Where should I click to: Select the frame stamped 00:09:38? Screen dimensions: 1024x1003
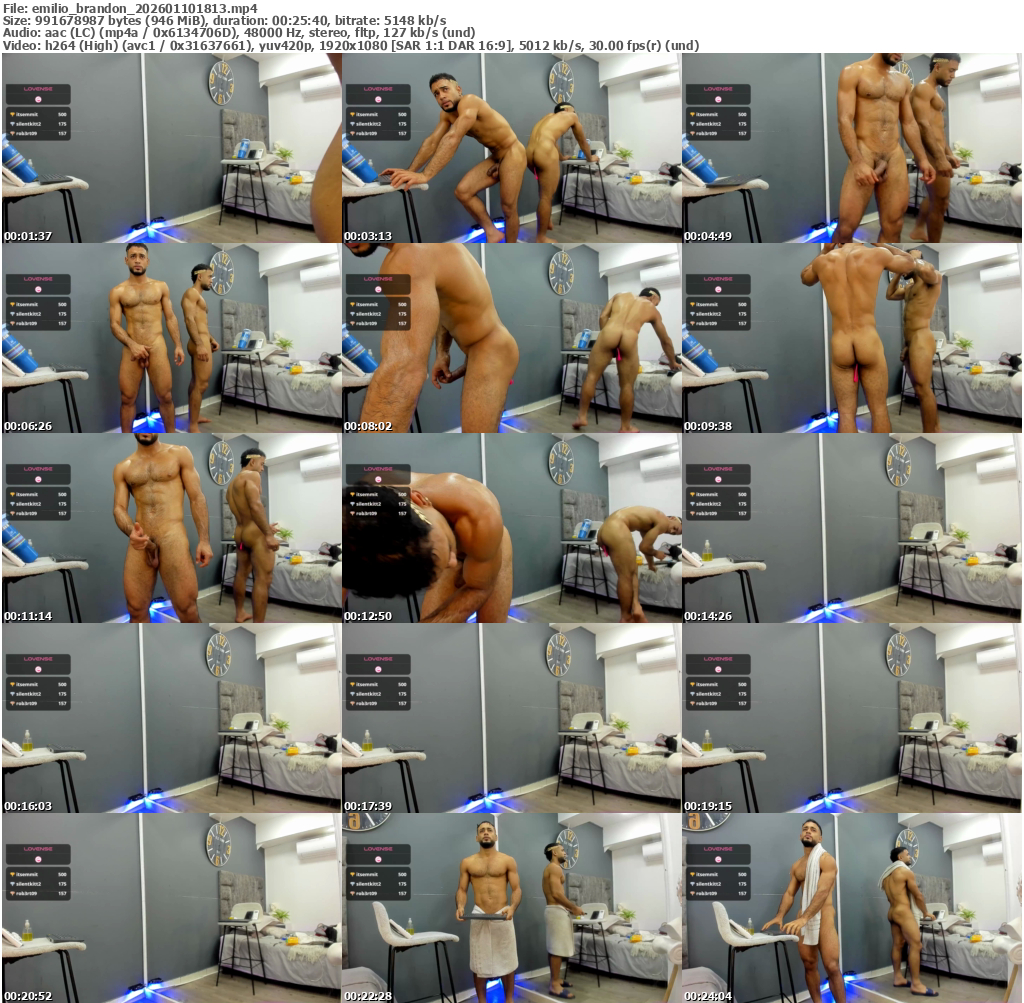click(x=852, y=338)
